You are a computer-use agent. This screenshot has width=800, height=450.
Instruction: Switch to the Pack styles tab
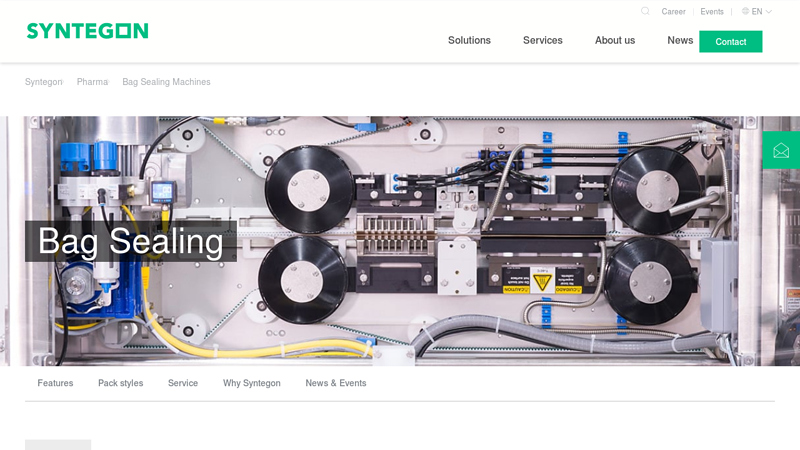click(x=120, y=383)
